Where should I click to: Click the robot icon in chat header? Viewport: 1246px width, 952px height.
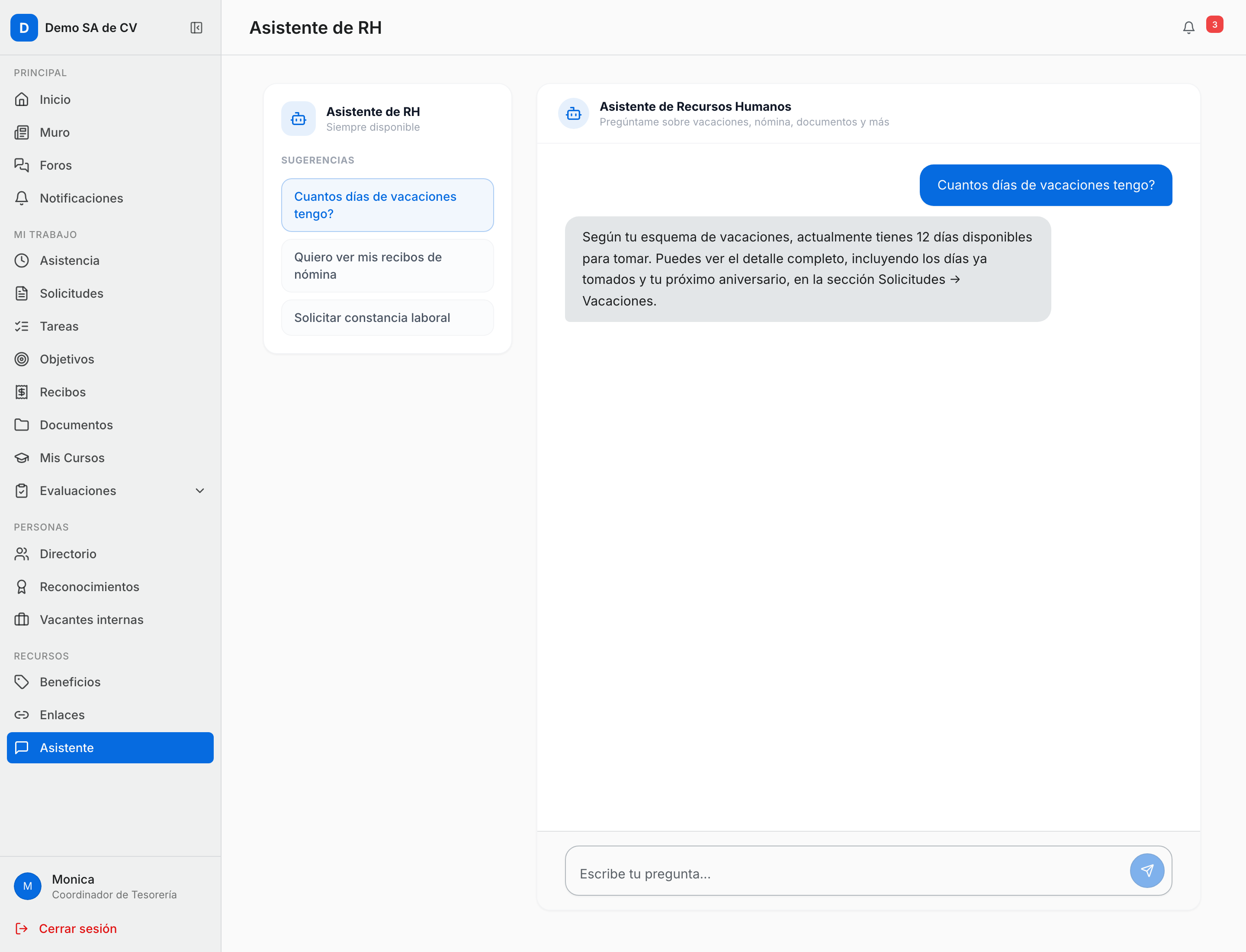click(573, 113)
